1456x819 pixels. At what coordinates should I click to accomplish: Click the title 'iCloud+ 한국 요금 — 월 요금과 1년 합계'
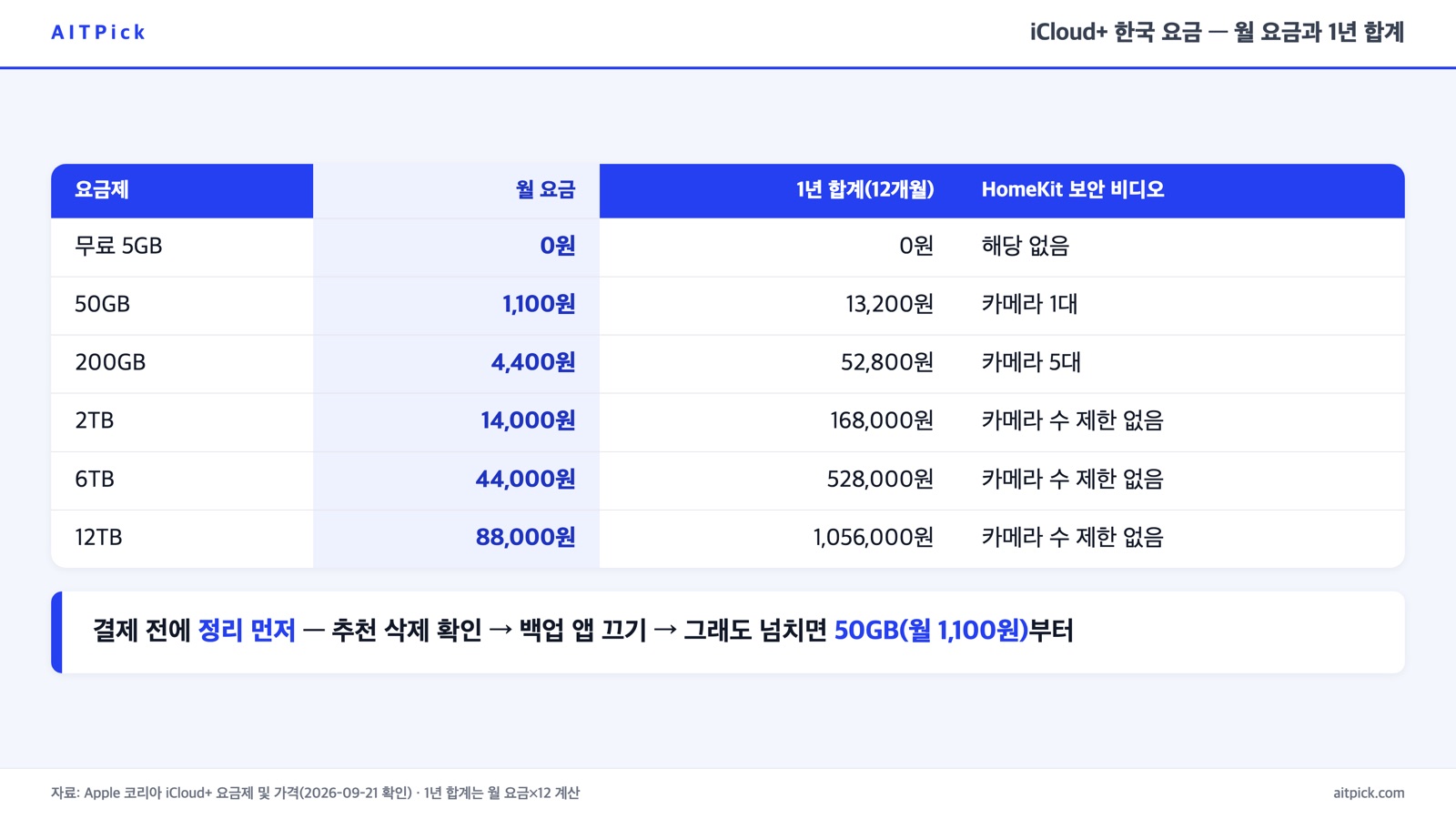(x=1217, y=33)
